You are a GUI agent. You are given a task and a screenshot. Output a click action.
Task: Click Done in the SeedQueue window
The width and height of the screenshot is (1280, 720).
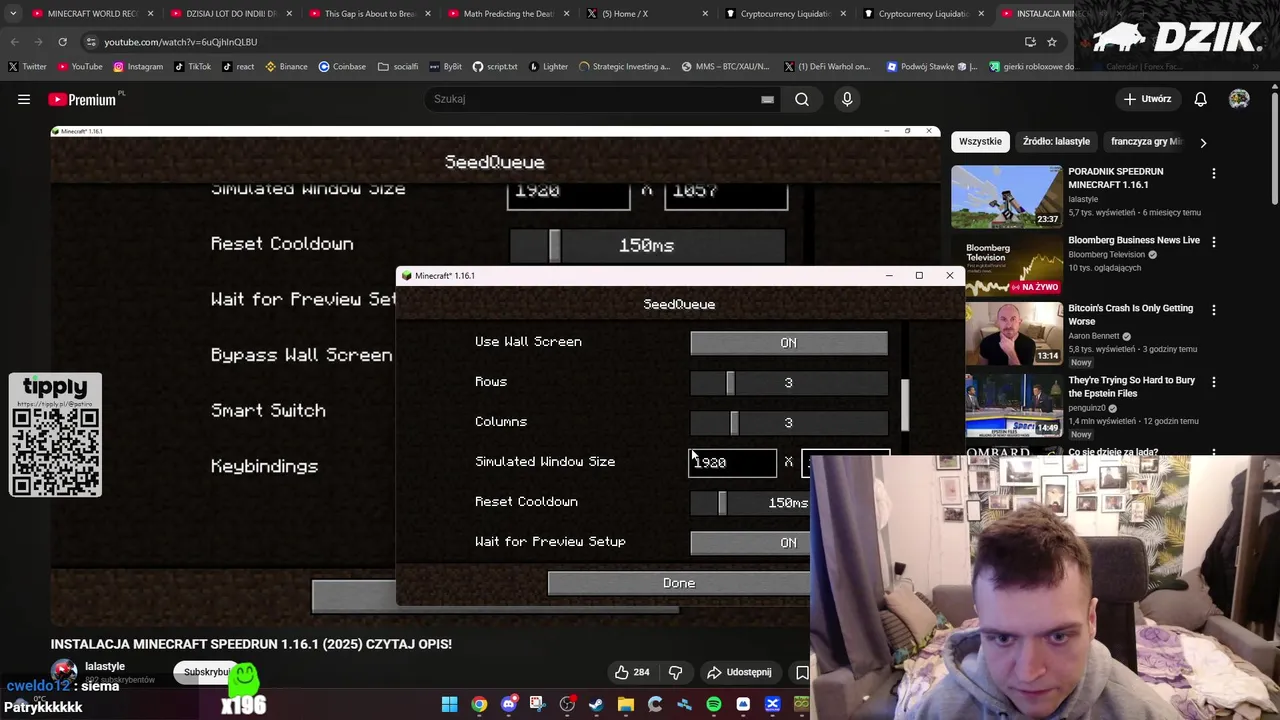(x=679, y=583)
